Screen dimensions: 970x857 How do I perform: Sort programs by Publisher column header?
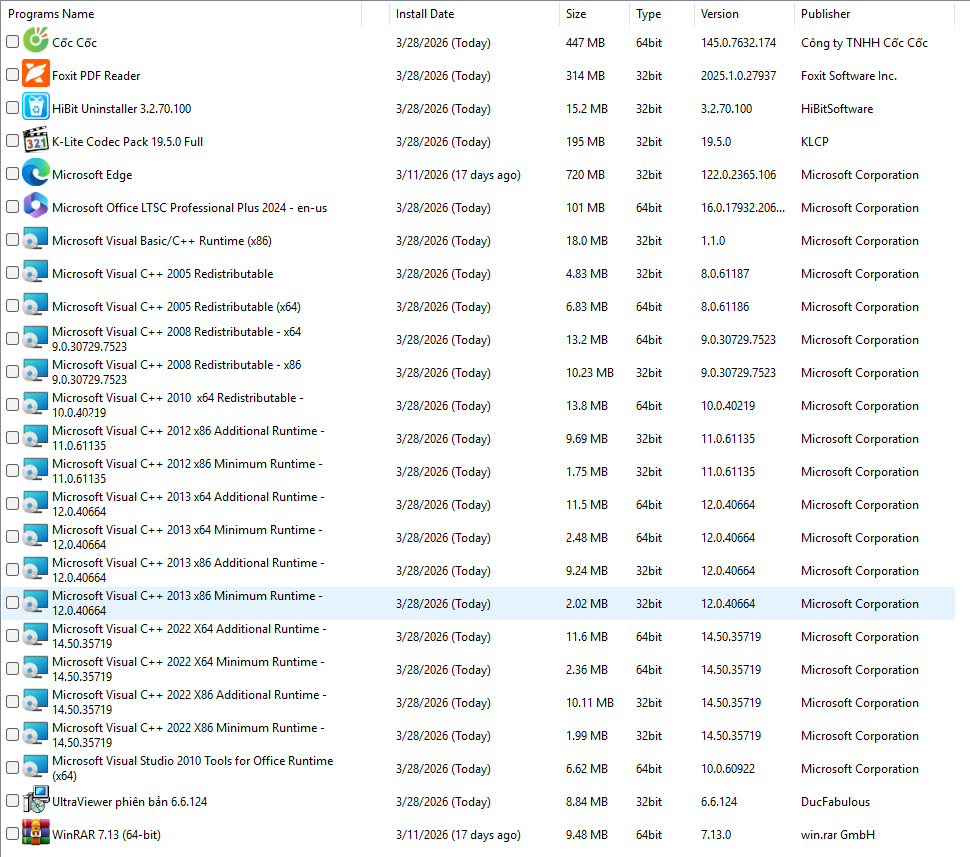pos(825,14)
